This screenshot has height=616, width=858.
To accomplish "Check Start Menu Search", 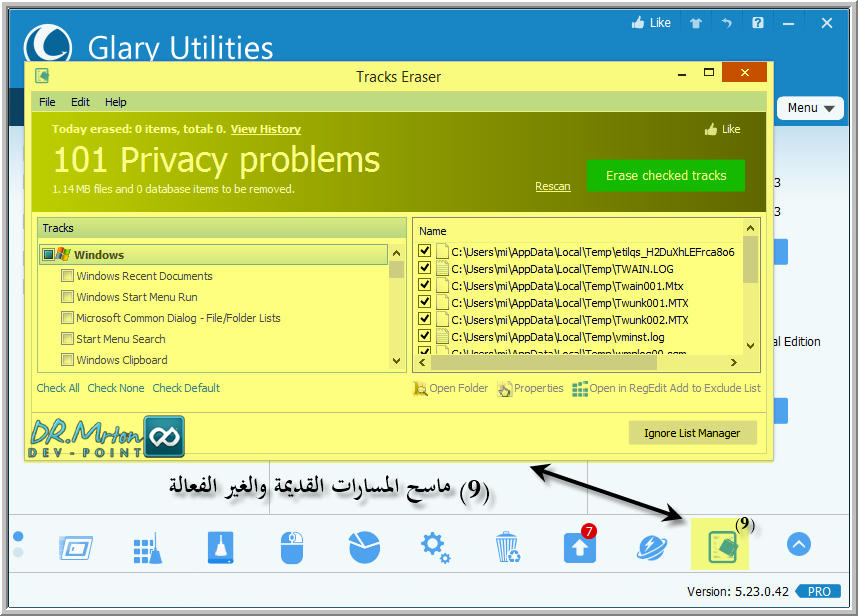I will point(67,339).
